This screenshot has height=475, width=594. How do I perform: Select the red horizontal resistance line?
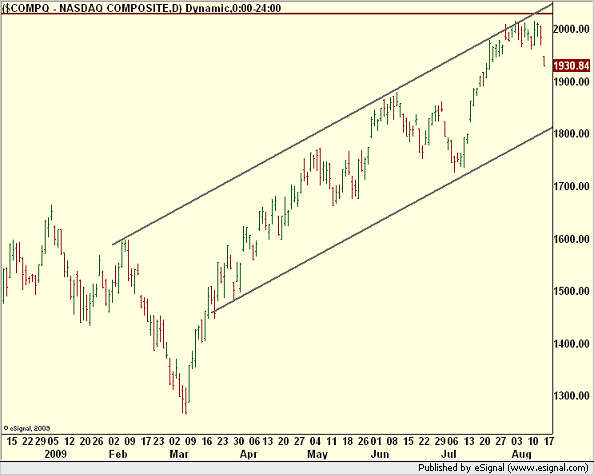277,14
